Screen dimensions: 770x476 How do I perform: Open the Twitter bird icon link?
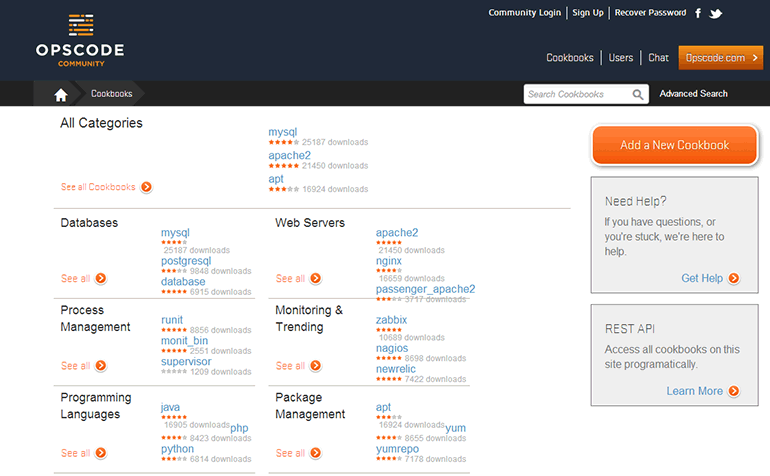pos(715,13)
